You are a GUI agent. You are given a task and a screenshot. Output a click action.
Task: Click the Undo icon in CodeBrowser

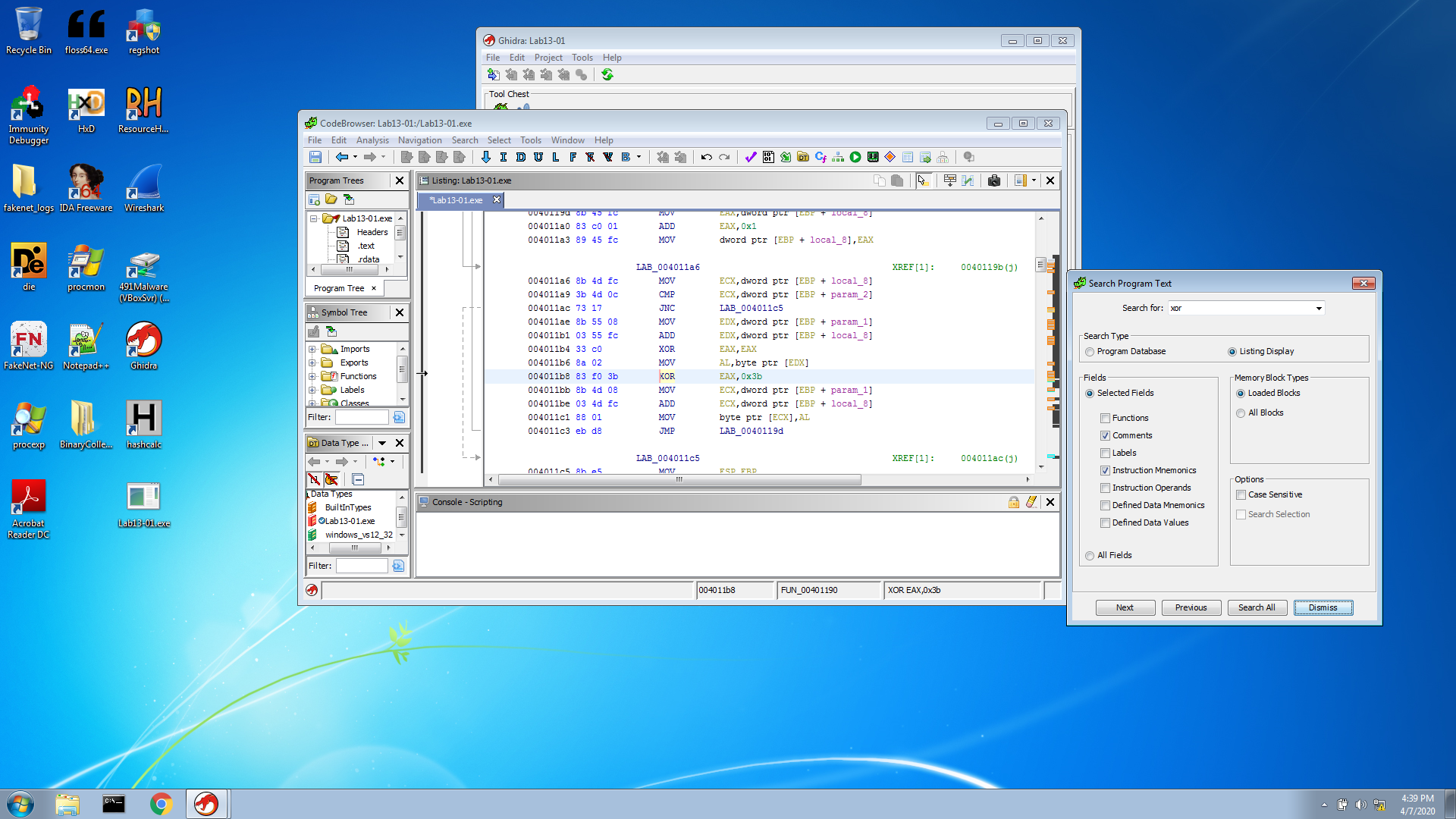(707, 157)
